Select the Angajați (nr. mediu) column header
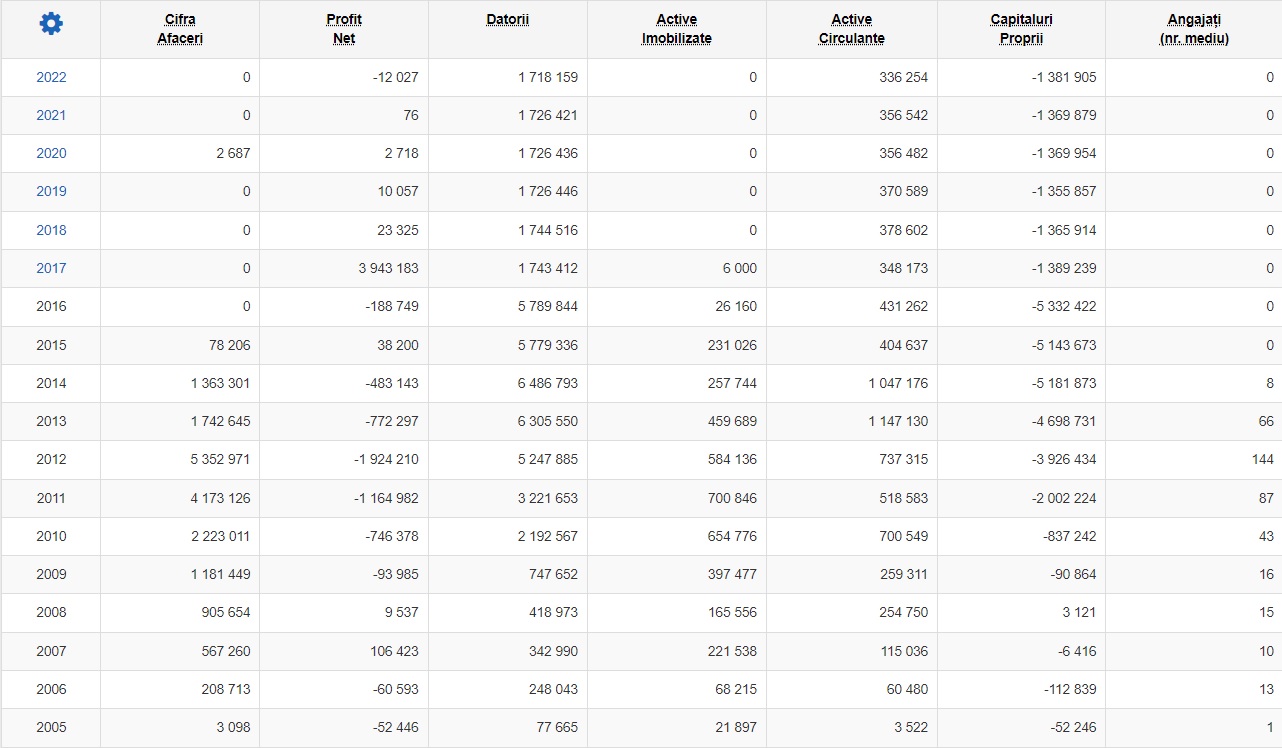 coord(1194,29)
